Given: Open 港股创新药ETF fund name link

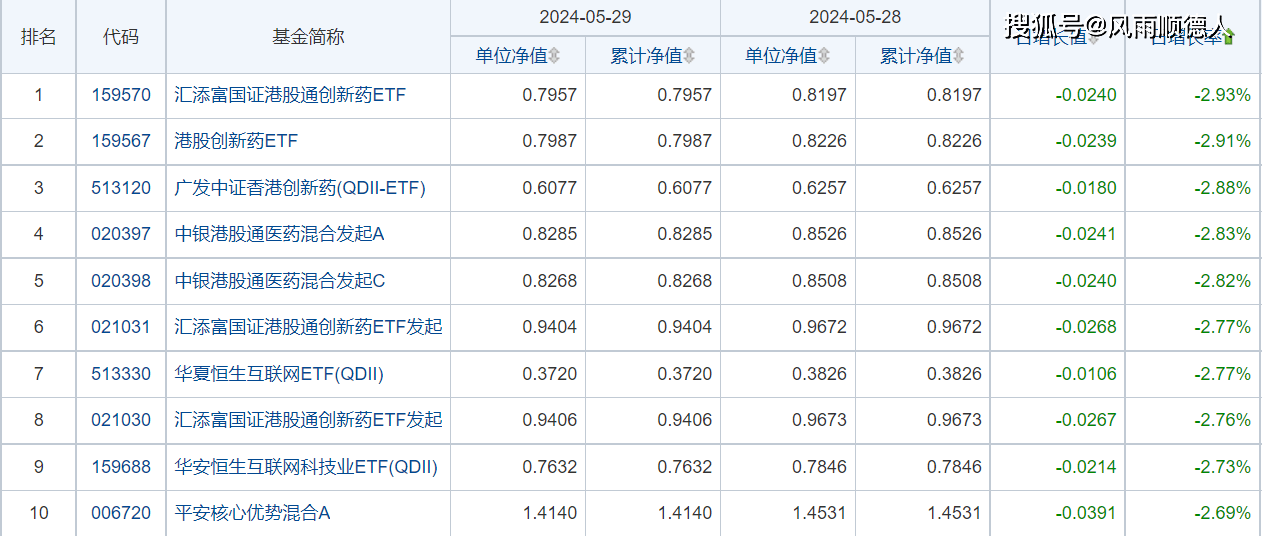Looking at the screenshot, I should coord(237,142).
